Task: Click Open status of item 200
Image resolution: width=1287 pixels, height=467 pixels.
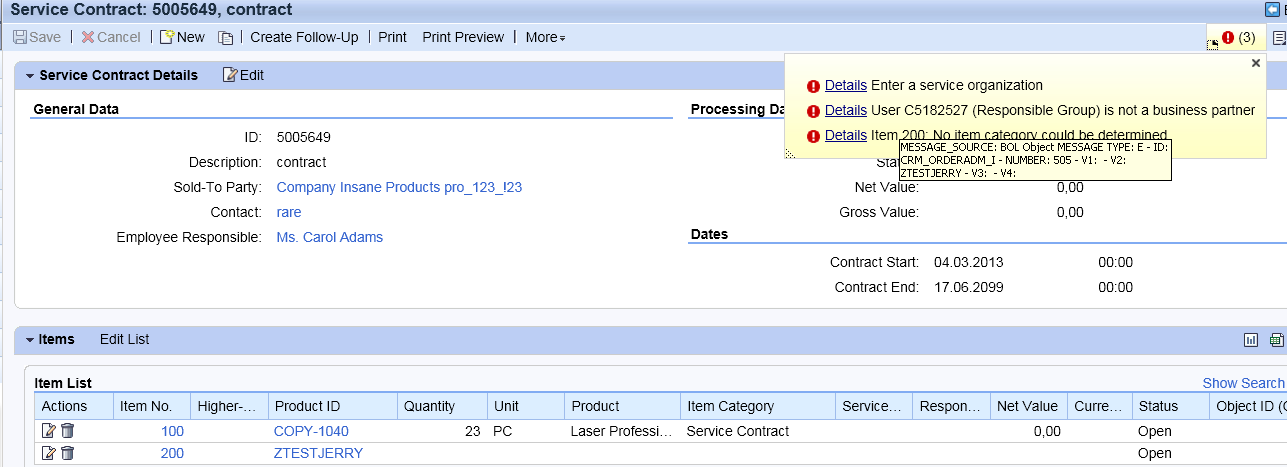Action: coord(1155,453)
